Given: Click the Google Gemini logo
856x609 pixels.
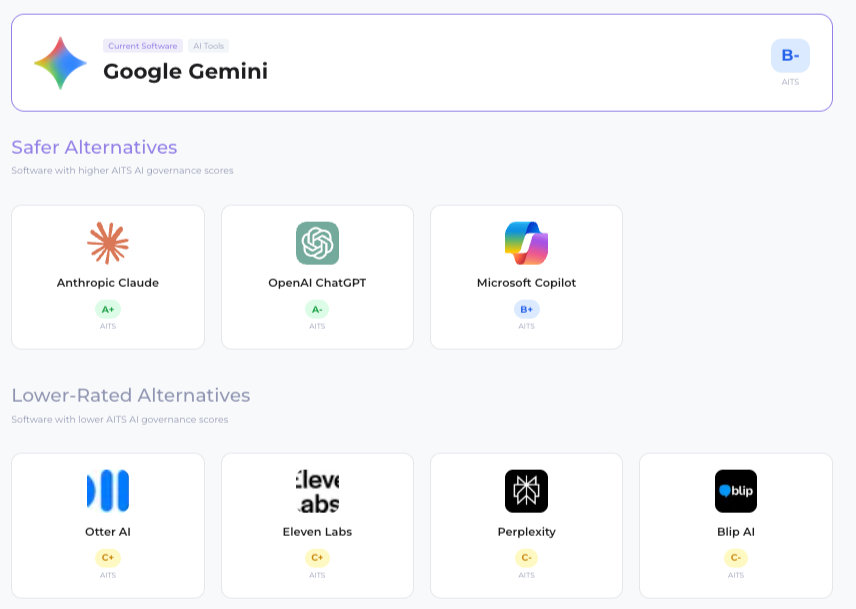Looking at the screenshot, I should point(60,62).
